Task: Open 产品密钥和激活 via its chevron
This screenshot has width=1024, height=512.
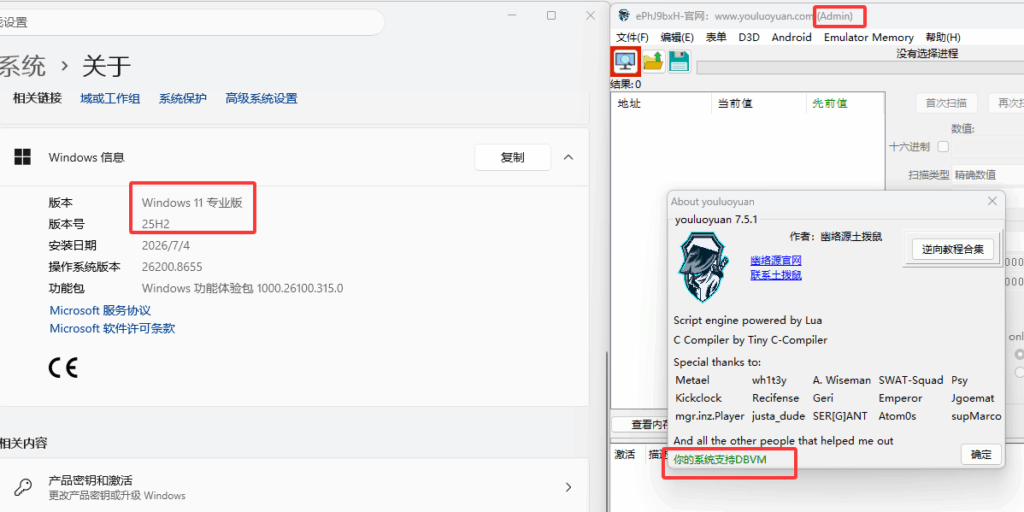Action: coord(568,487)
